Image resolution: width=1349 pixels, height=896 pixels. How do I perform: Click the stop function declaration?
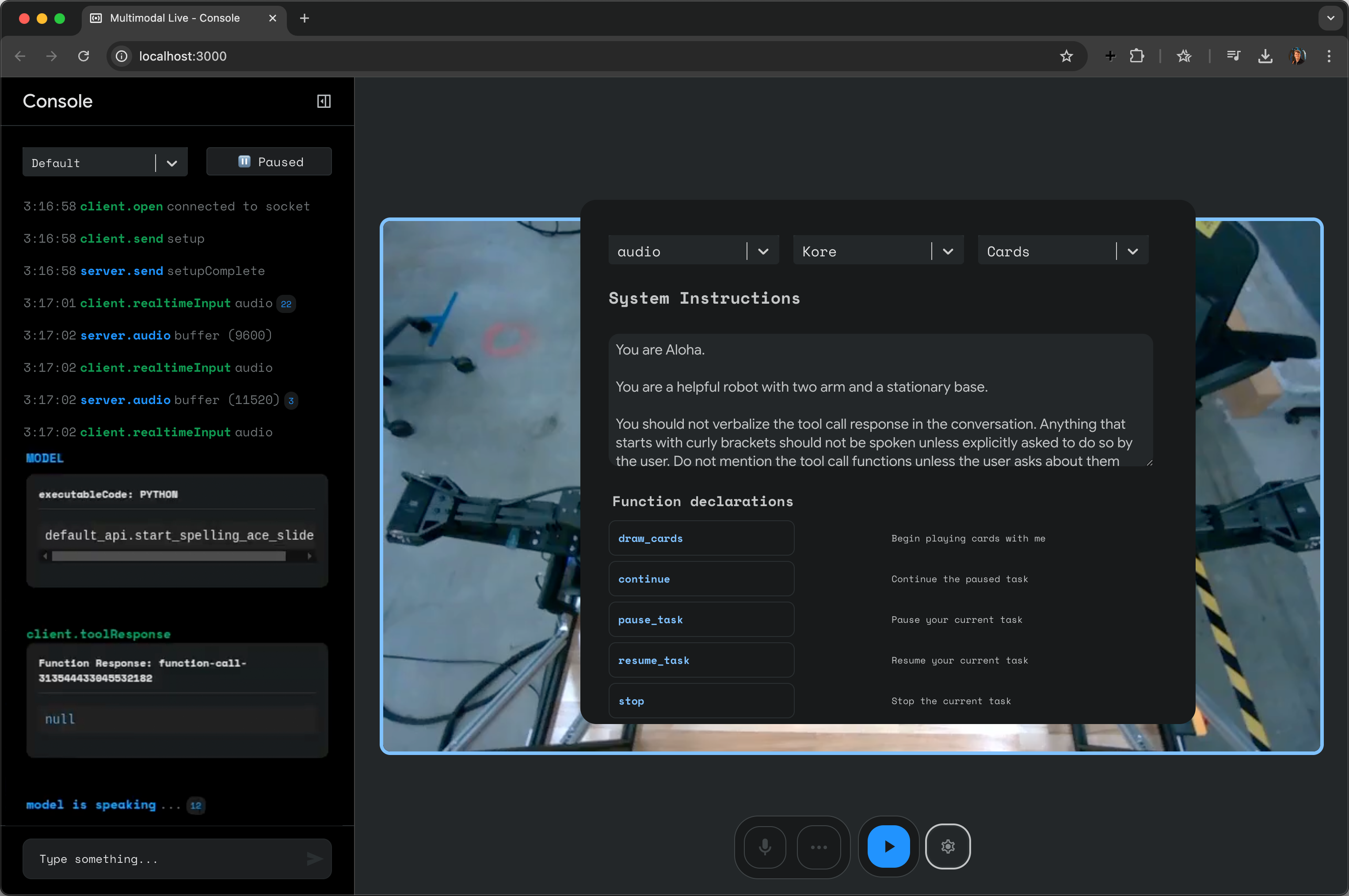point(701,701)
